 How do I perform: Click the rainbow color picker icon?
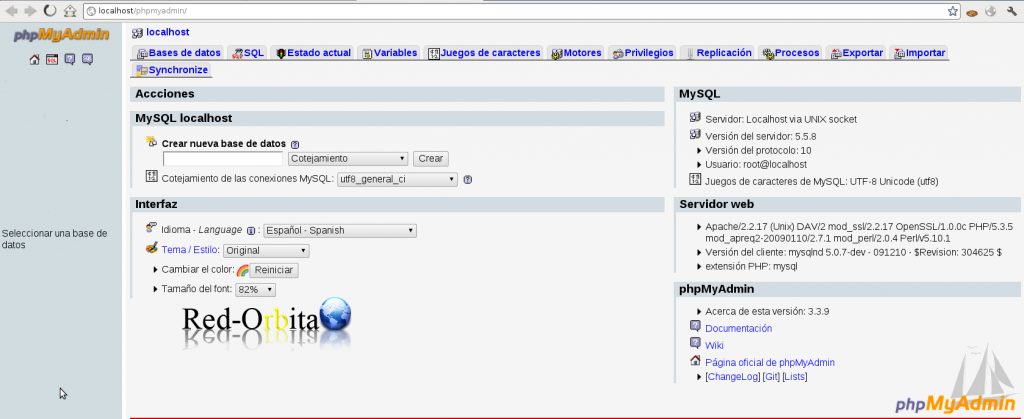tap(242, 270)
